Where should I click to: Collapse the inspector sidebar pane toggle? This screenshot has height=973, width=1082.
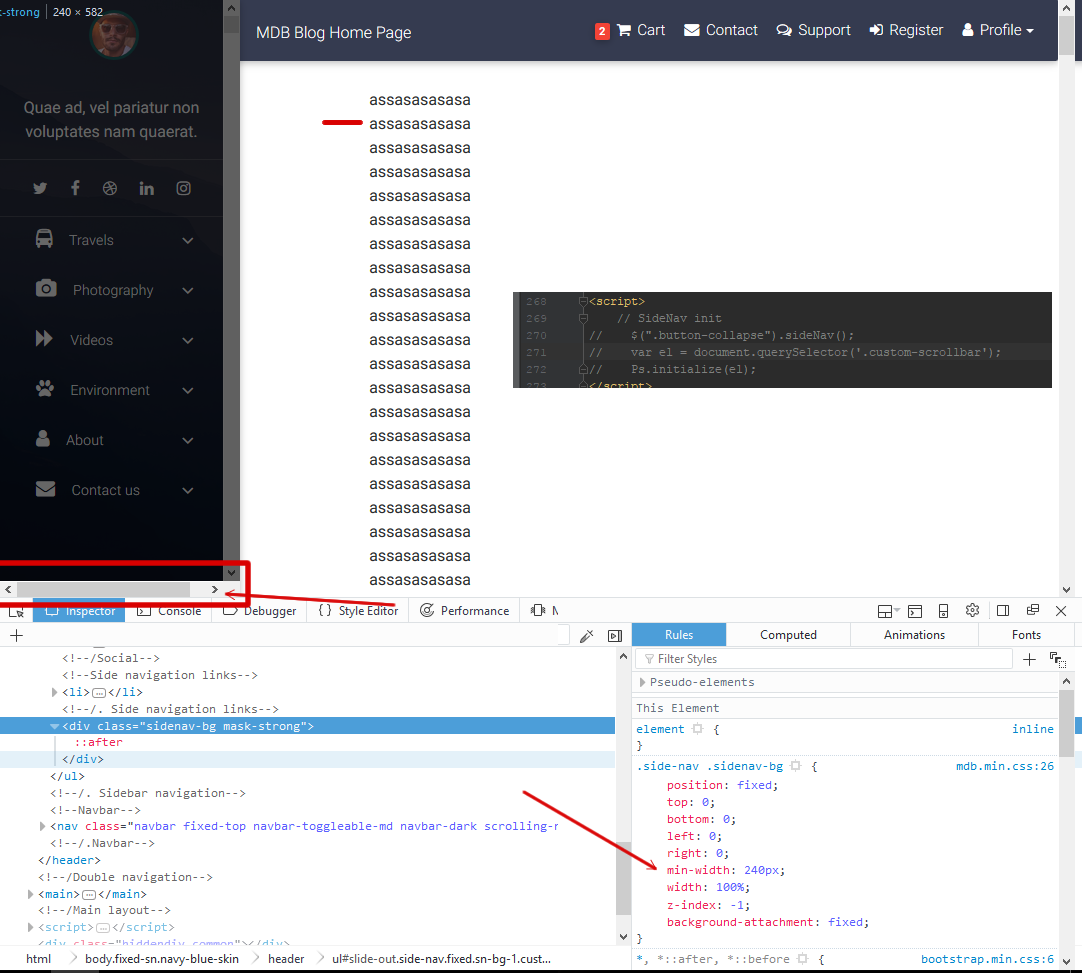(615, 636)
